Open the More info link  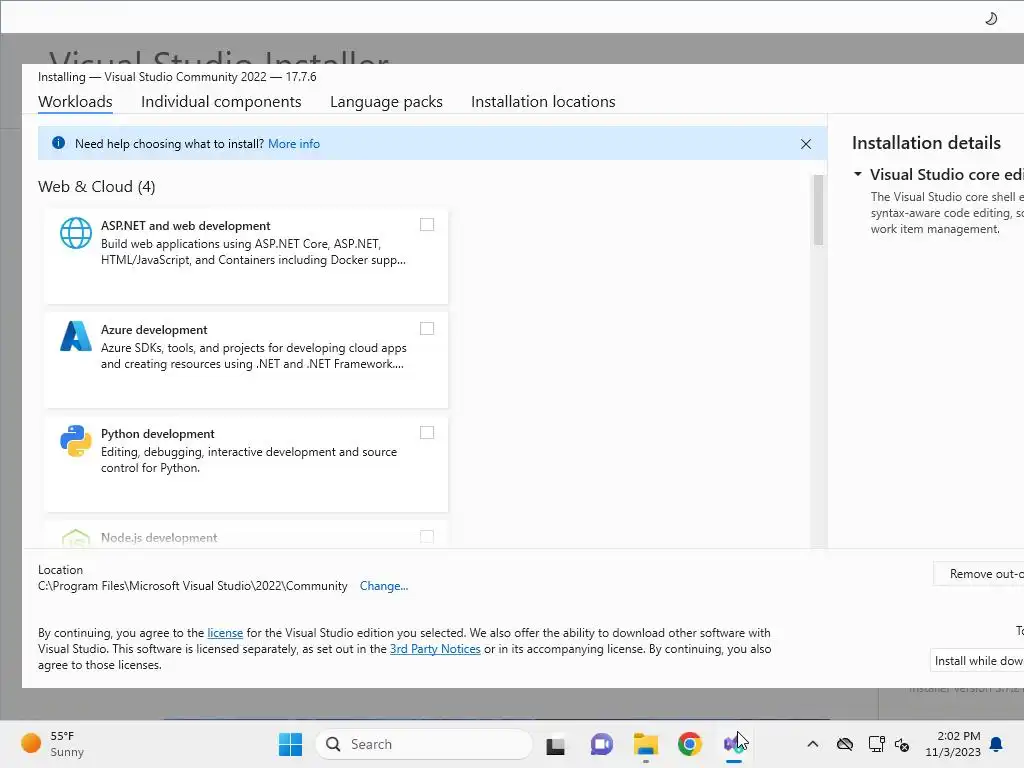click(294, 144)
